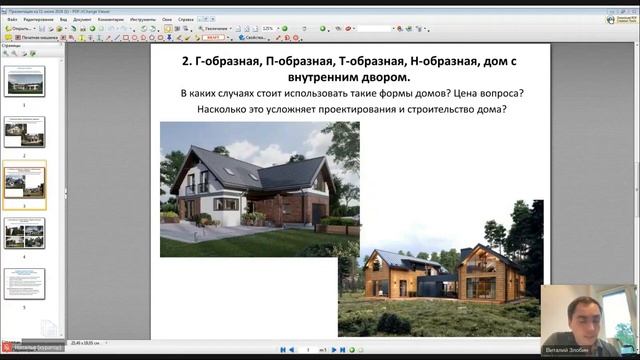Expand the Открыть dropdown arrow
This screenshot has width=640, height=360.
click(34, 29)
